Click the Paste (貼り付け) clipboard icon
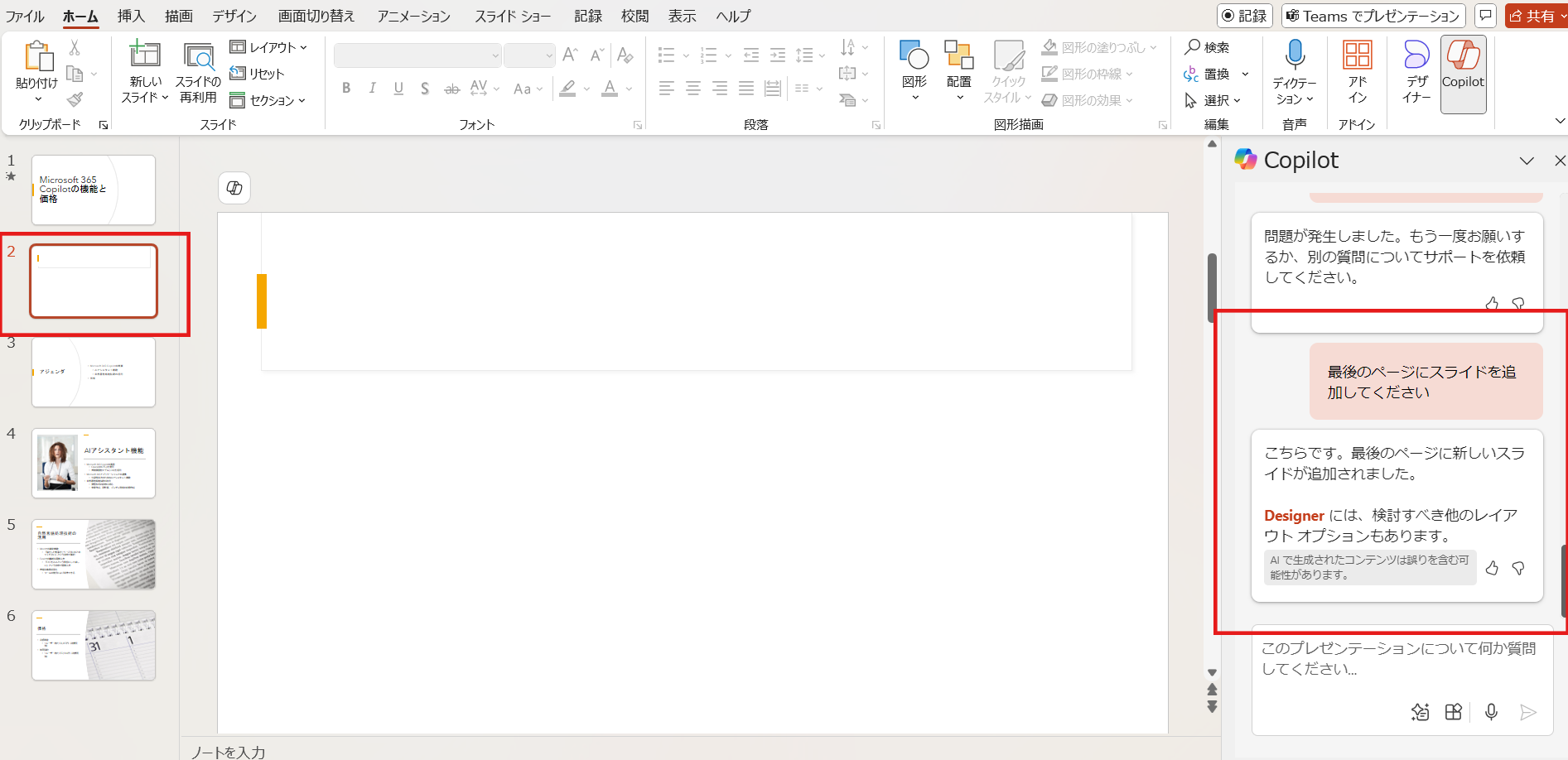1568x760 pixels. [x=37, y=56]
